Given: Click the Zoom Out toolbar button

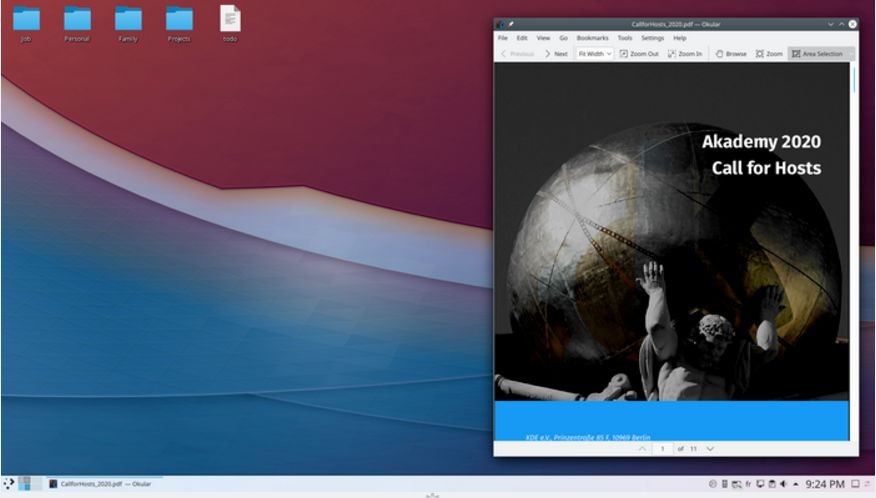Looking at the screenshot, I should [x=639, y=54].
